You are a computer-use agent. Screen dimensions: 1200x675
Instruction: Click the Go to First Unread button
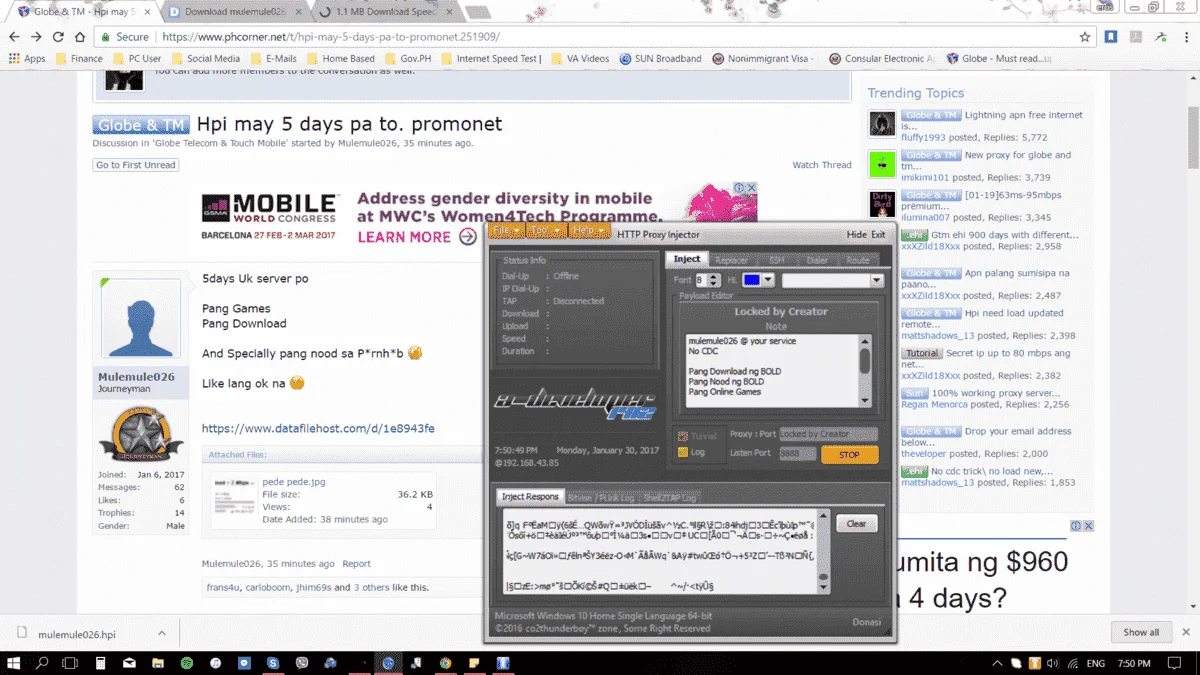(136, 165)
